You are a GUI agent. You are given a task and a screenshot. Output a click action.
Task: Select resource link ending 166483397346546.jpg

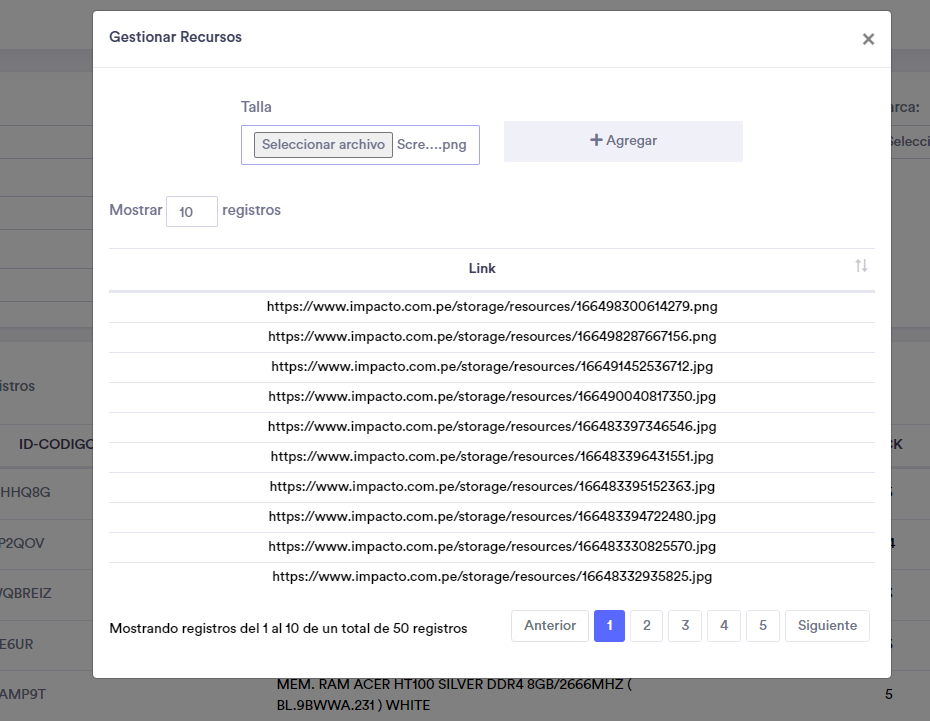[492, 427]
